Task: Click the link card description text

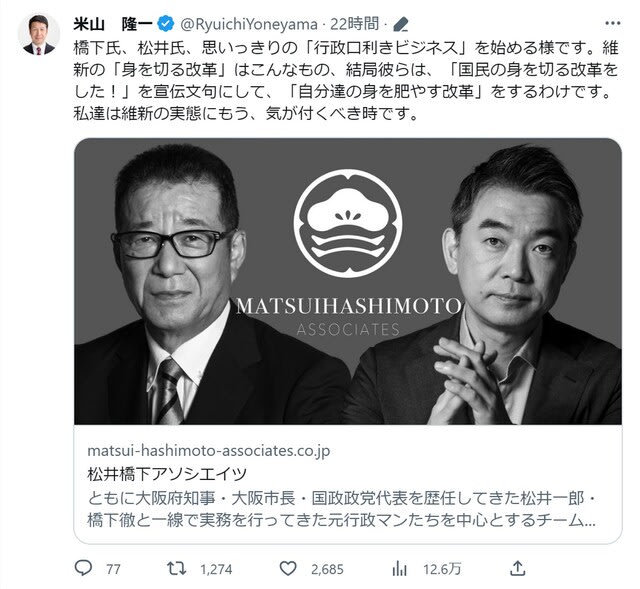Action: 342,509
